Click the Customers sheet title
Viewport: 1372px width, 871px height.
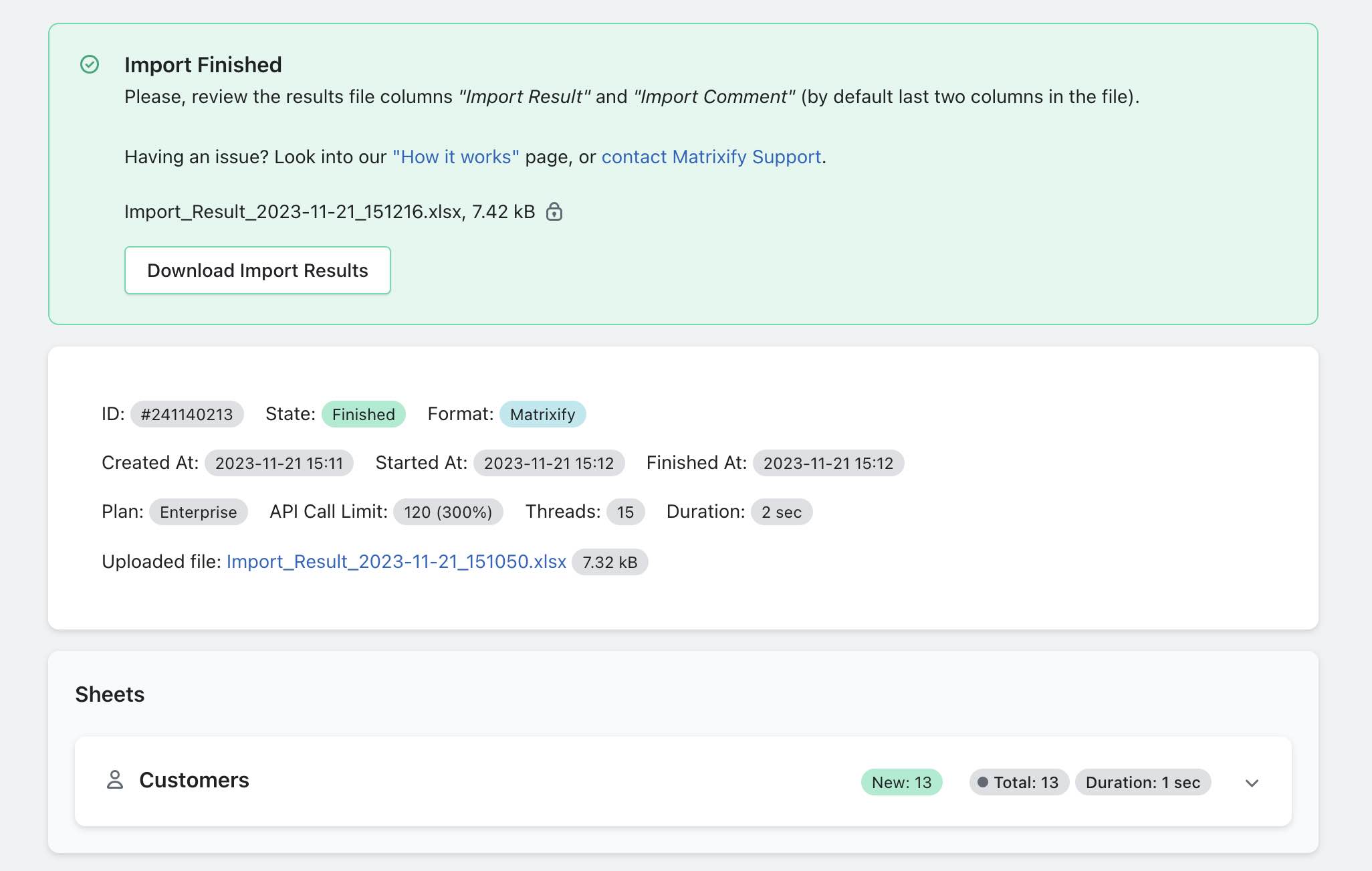click(194, 780)
